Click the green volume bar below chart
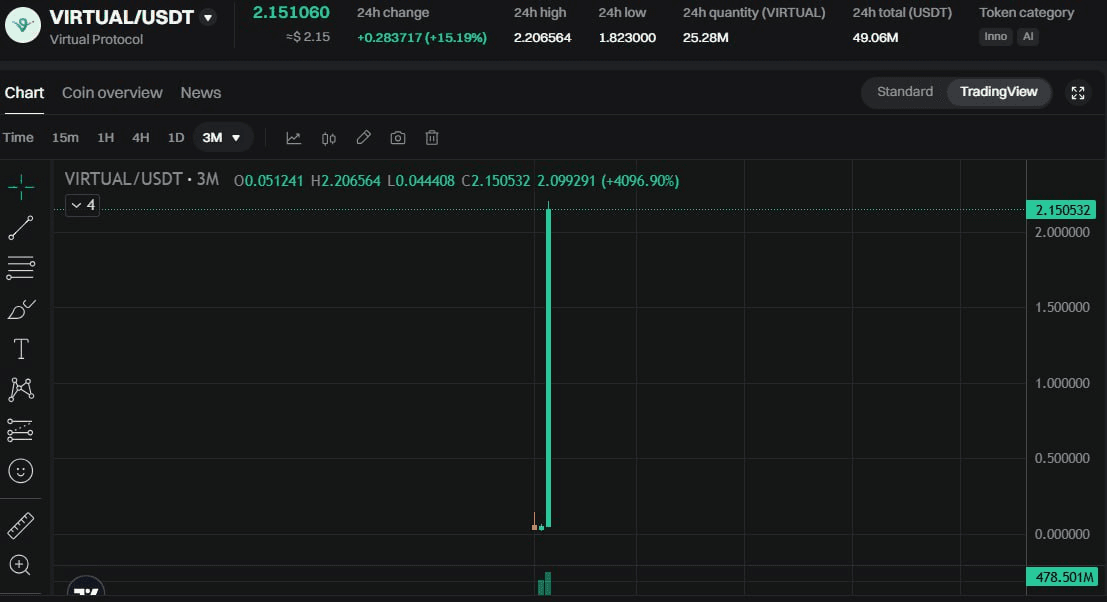The width and height of the screenshot is (1107, 602). coord(548,584)
